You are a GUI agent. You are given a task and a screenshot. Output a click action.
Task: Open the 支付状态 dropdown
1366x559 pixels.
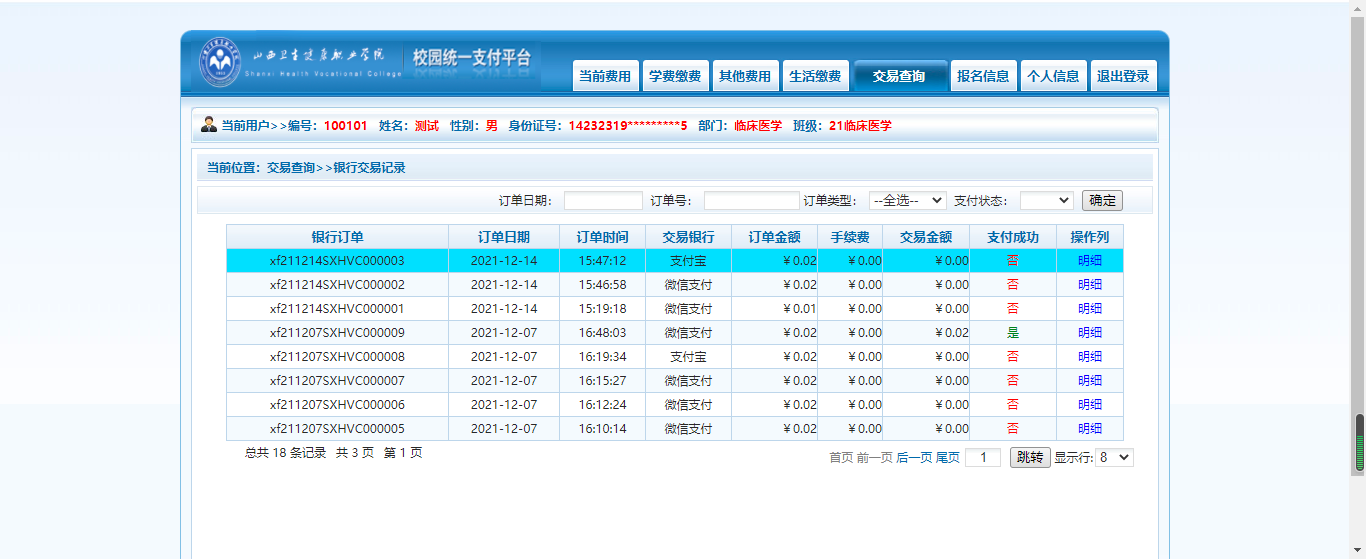point(1046,200)
